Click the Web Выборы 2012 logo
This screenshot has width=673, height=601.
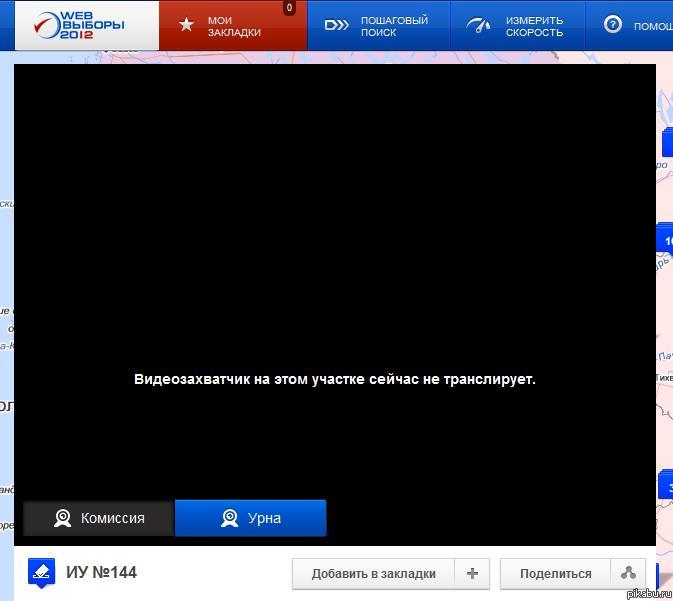click(79, 25)
